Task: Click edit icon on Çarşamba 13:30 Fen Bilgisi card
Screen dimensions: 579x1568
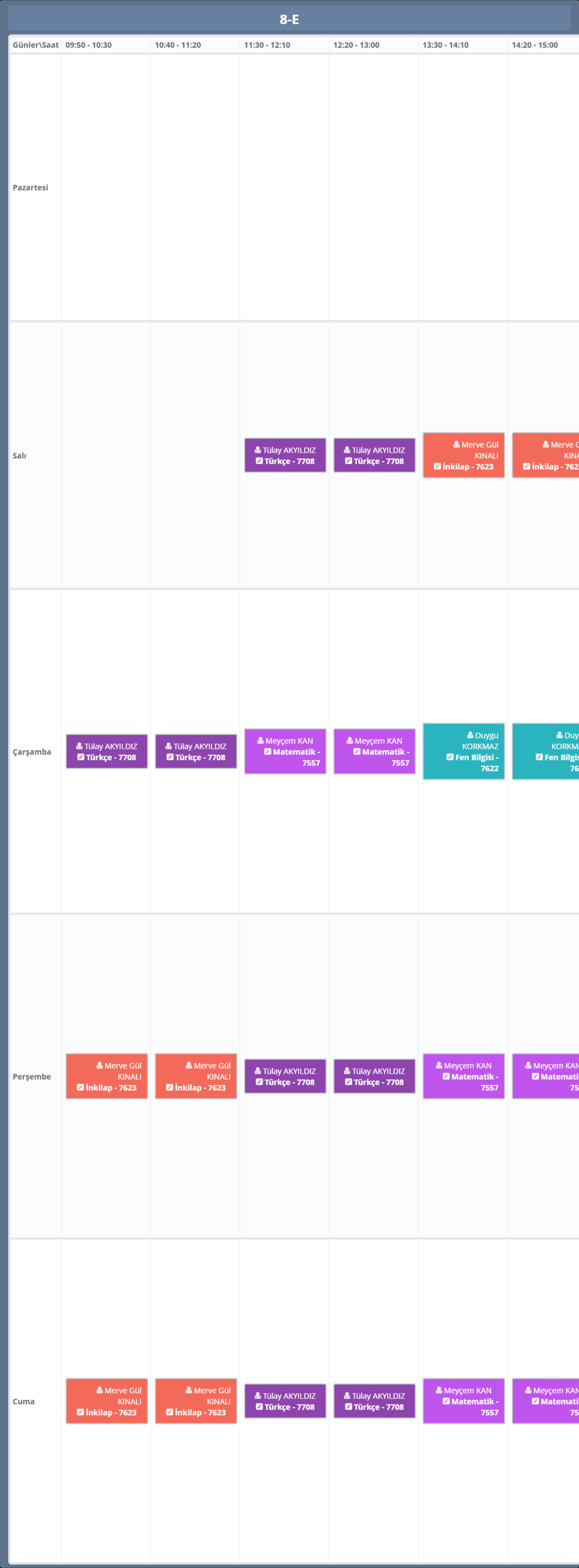Action: coord(450,757)
